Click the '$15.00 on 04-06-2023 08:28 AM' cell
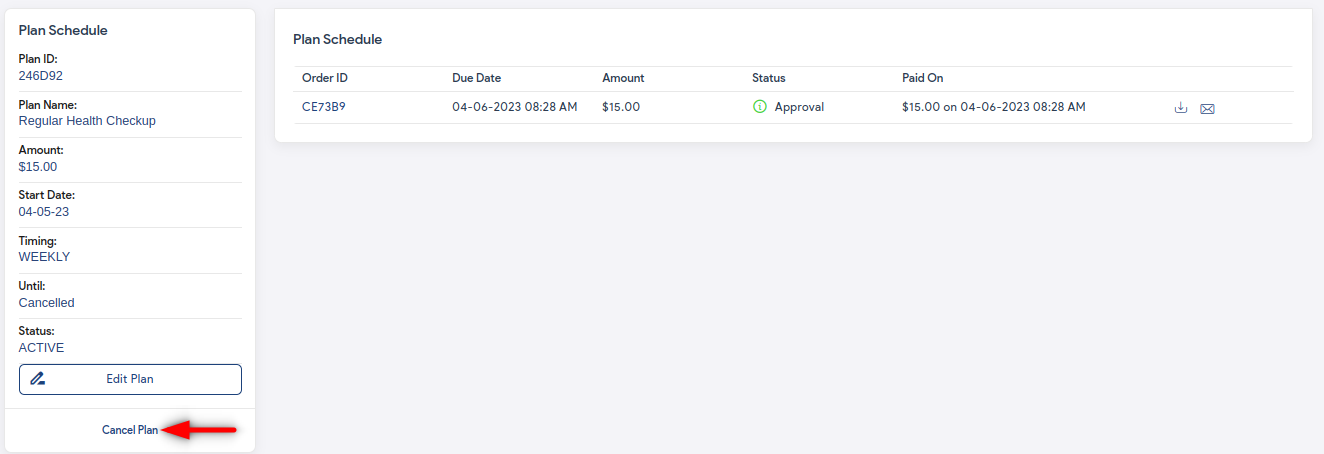The height and width of the screenshot is (454, 1324). (x=993, y=107)
